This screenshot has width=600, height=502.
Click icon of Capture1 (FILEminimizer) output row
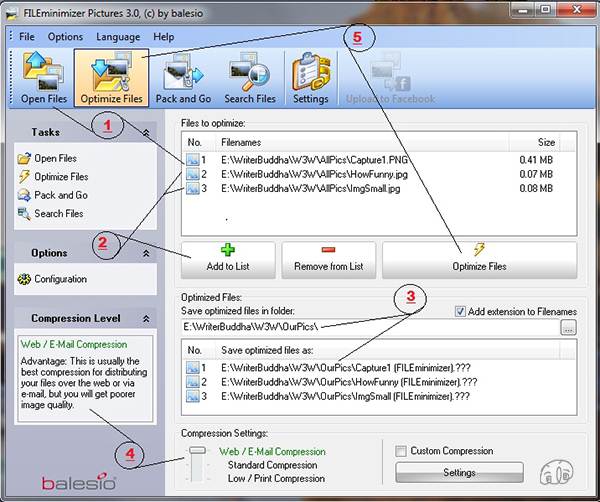pos(193,368)
